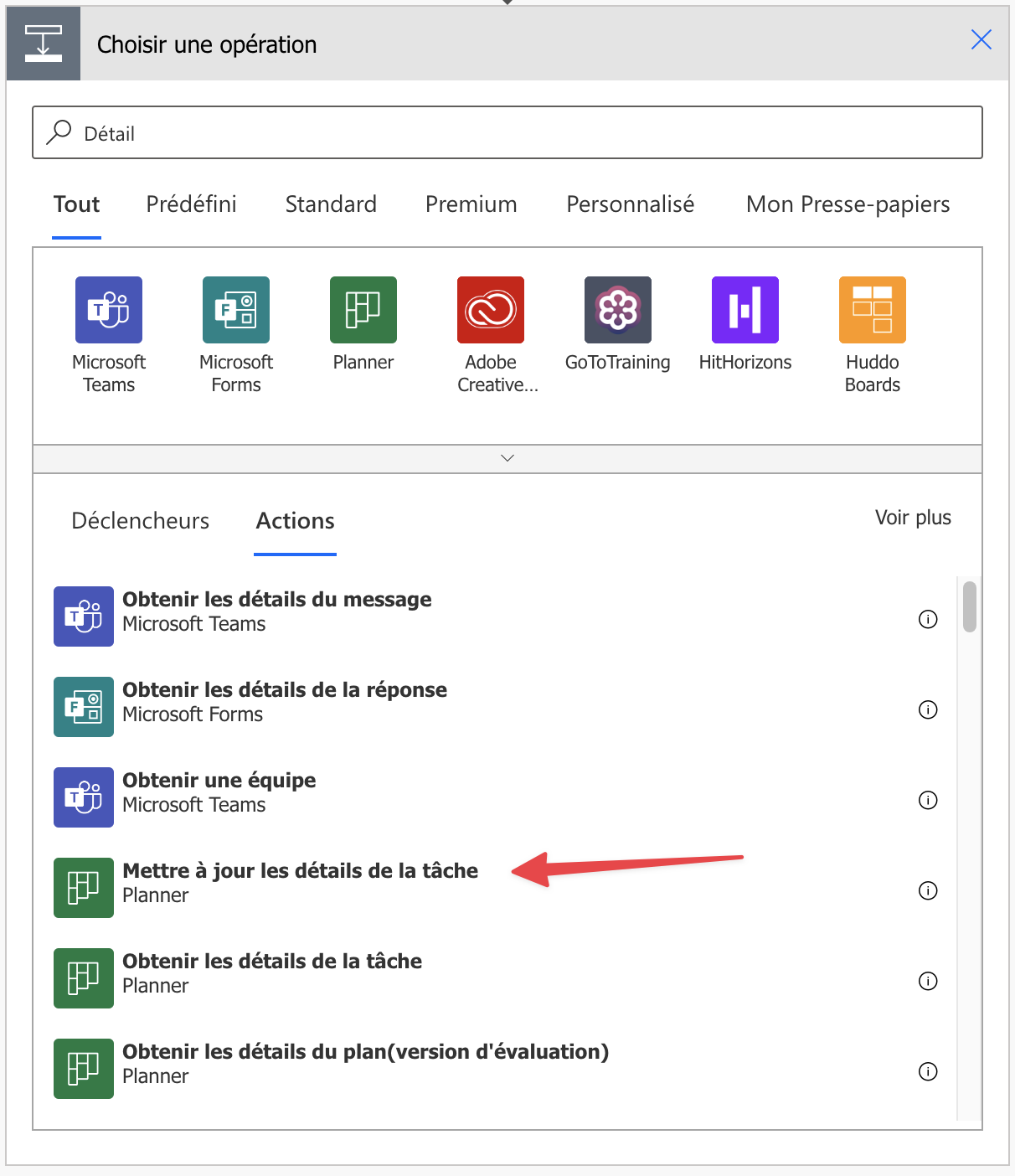1015x1176 pixels.
Task: Click the actions list scrollbar thumb
Action: (970, 606)
